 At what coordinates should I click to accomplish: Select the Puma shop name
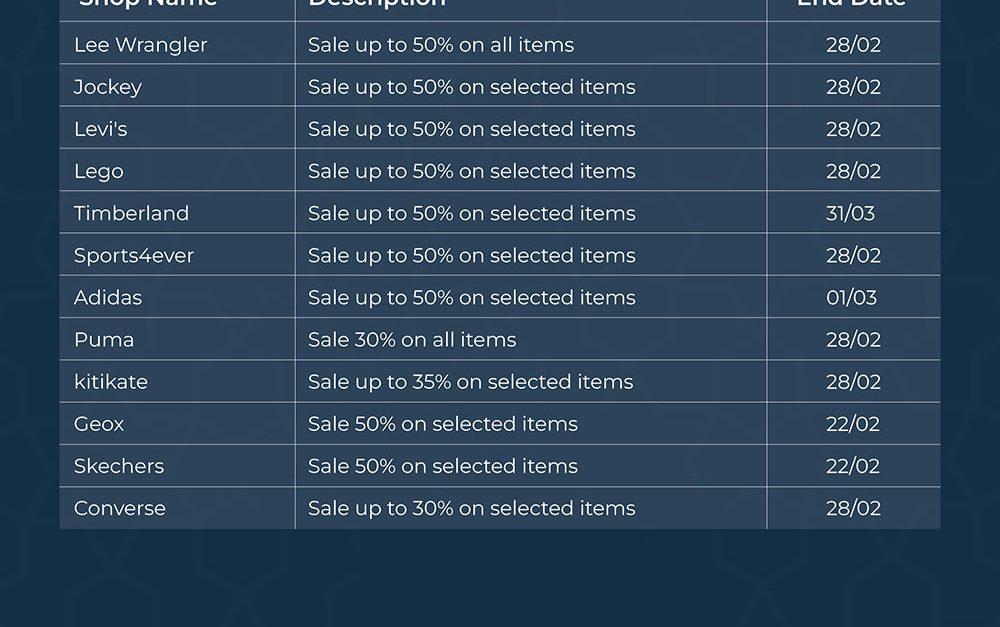pos(104,340)
